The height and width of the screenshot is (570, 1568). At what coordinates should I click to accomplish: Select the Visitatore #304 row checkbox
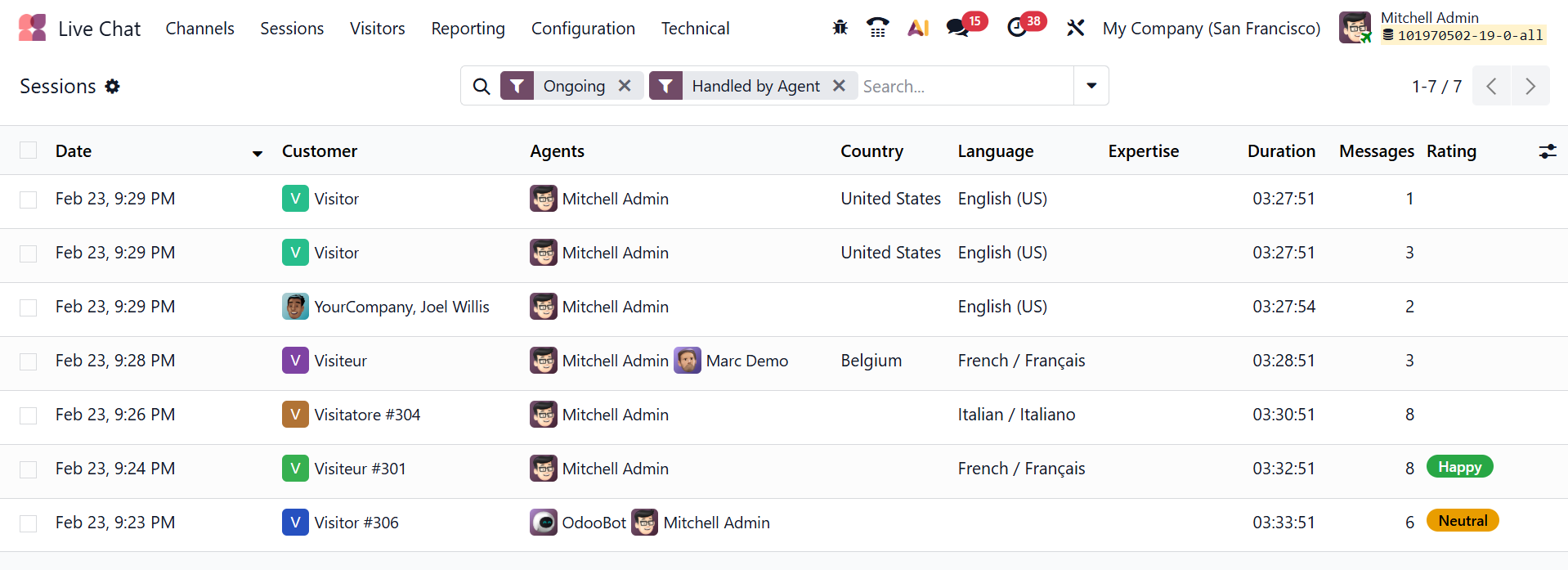tap(29, 415)
